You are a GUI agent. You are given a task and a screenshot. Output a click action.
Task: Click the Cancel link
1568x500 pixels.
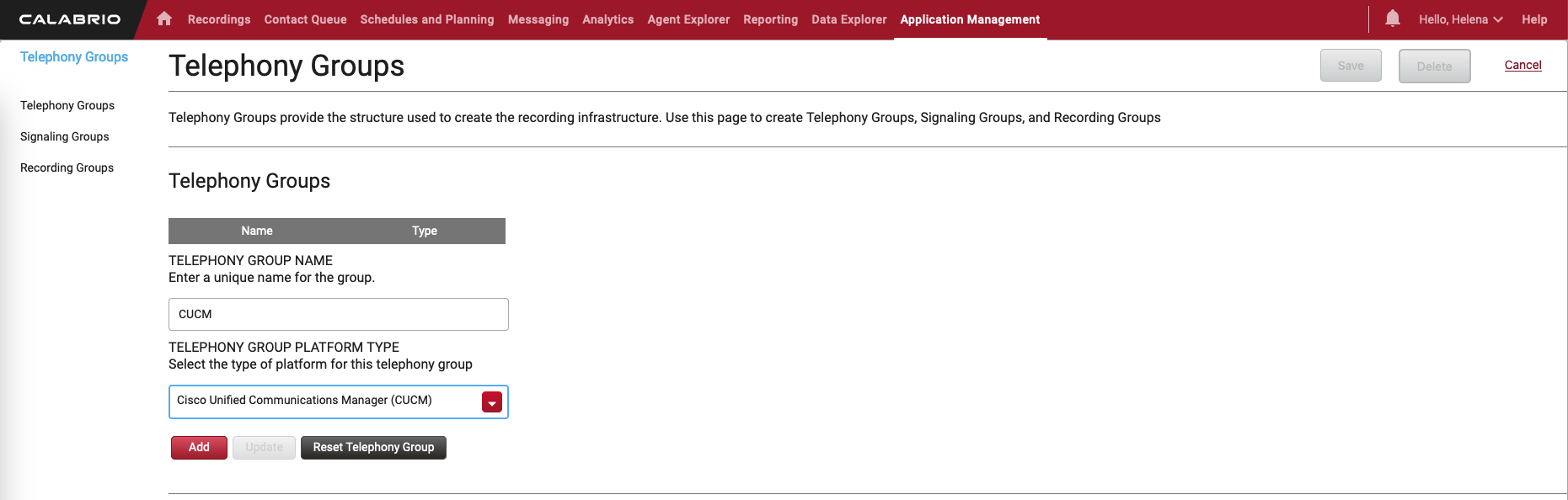(x=1523, y=65)
